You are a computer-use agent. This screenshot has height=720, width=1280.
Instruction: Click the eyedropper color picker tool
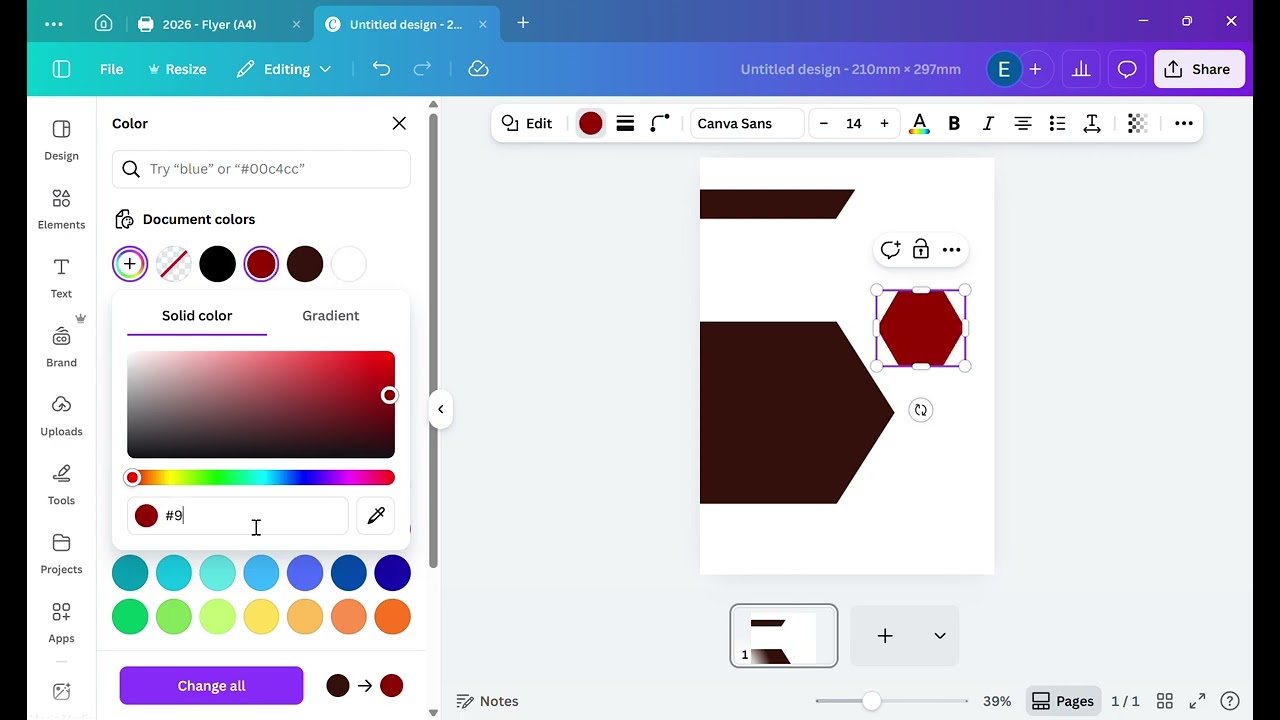[x=376, y=516]
